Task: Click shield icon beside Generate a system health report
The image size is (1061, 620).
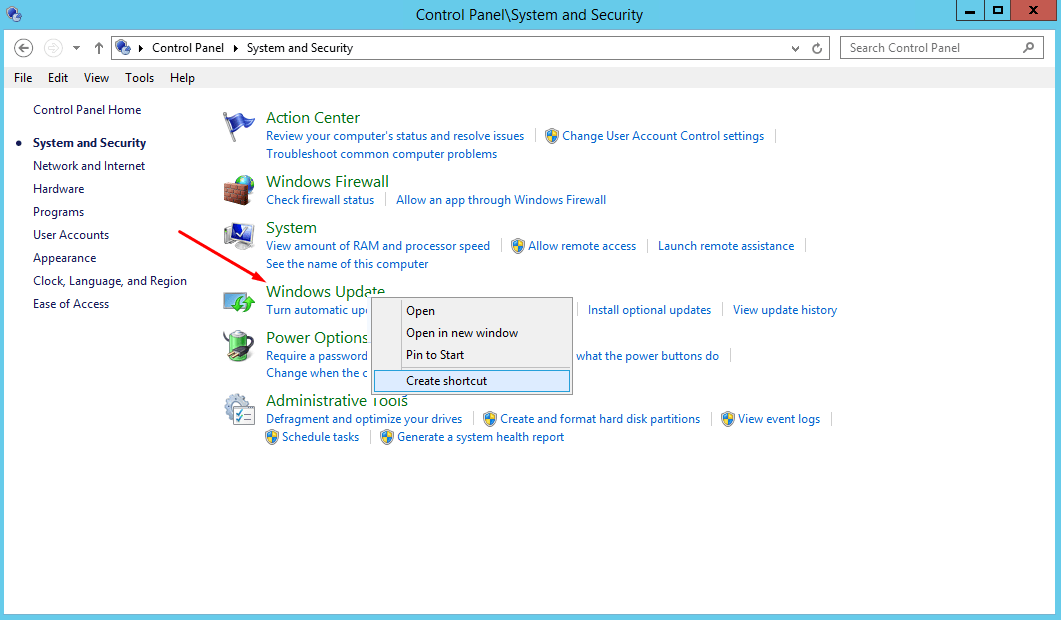Action: click(387, 437)
